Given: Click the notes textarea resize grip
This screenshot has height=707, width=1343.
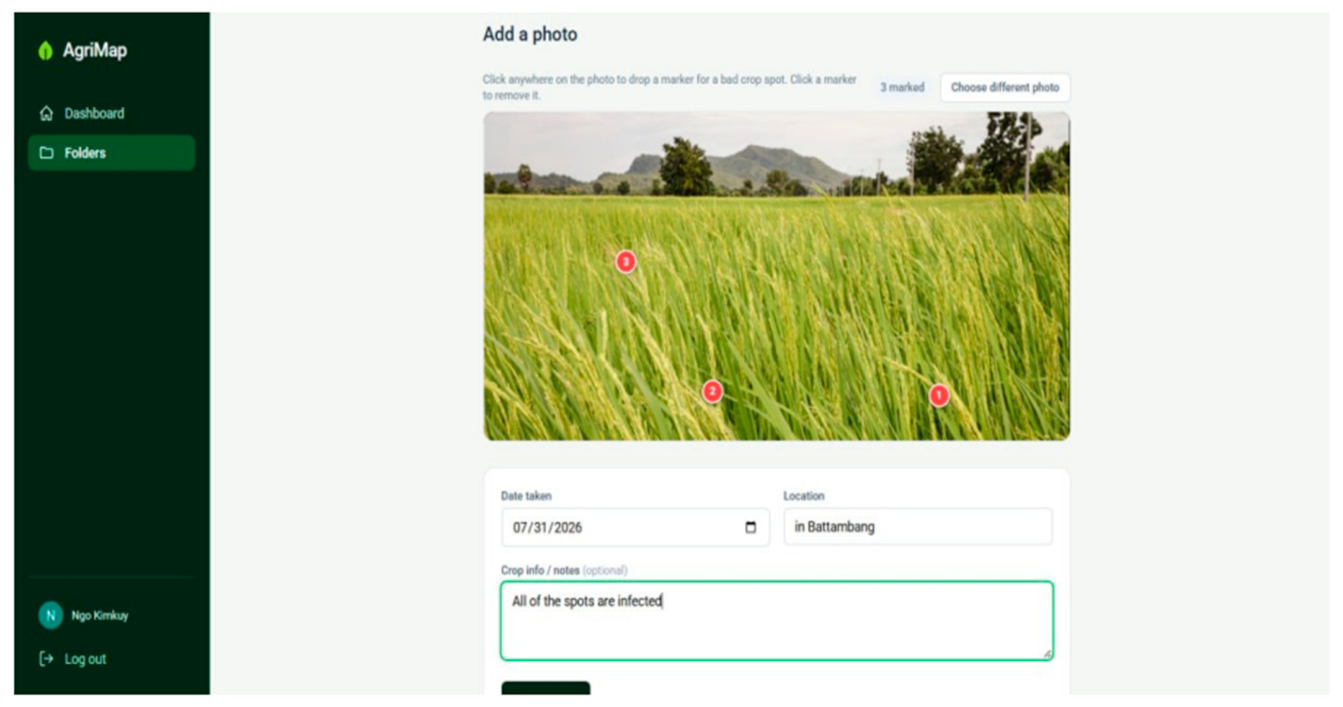Looking at the screenshot, I should [1046, 653].
